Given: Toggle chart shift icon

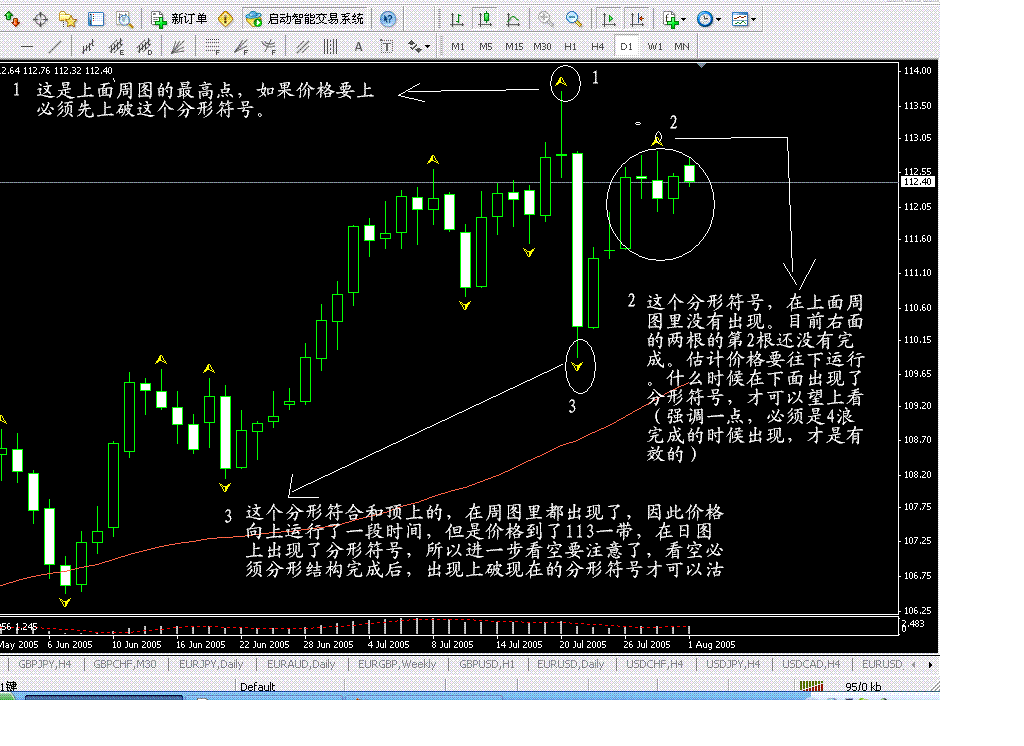Looking at the screenshot, I should [637, 19].
